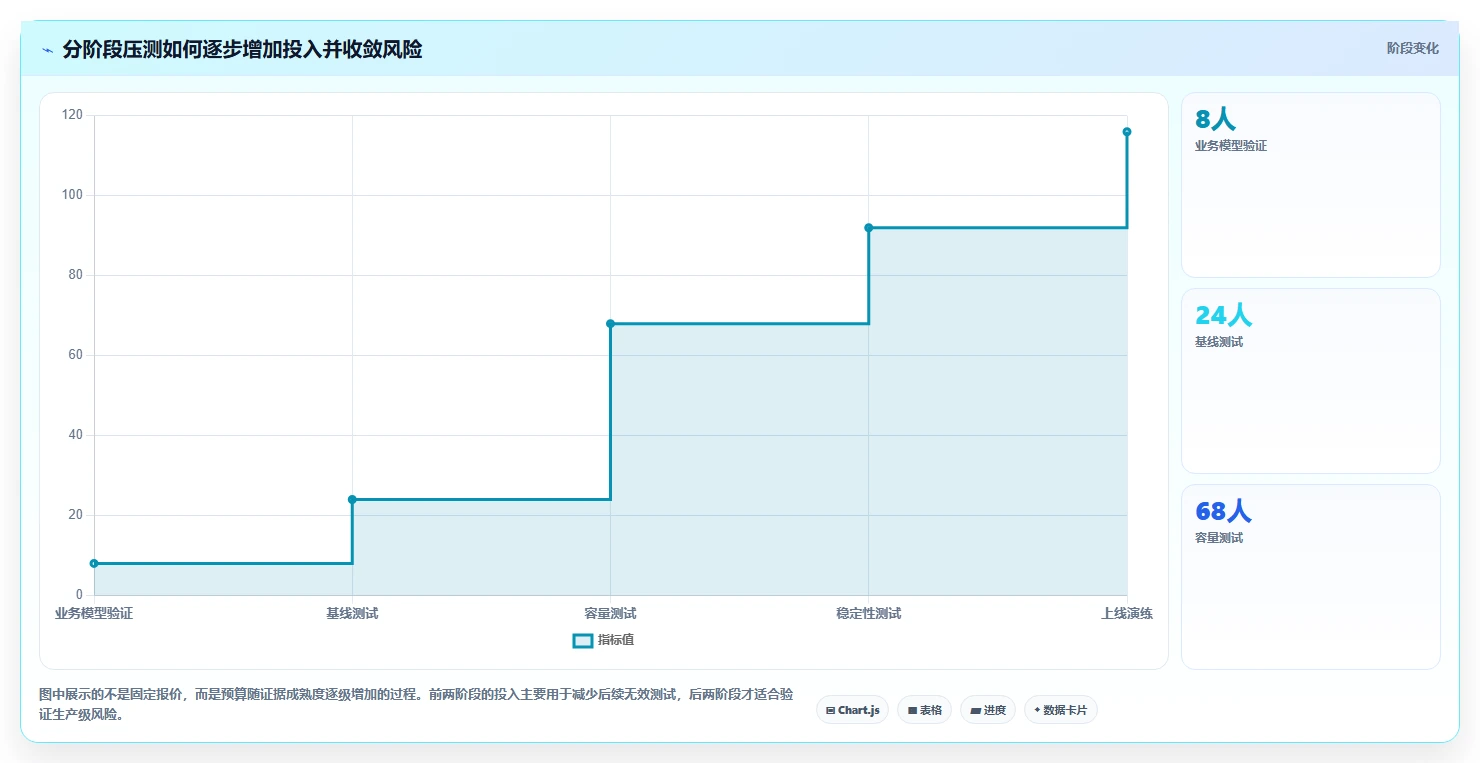Select the 表格 tag chip
Screen dimensions: 1480x763
pyautogui.click(x=924, y=710)
